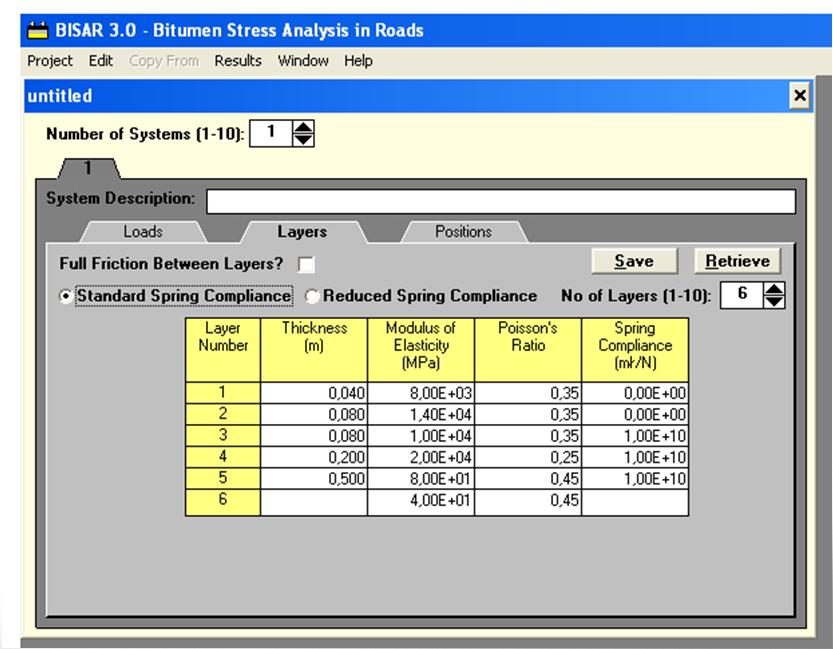Select system tab 1
This screenshot has height=649, width=833.
(x=89, y=168)
